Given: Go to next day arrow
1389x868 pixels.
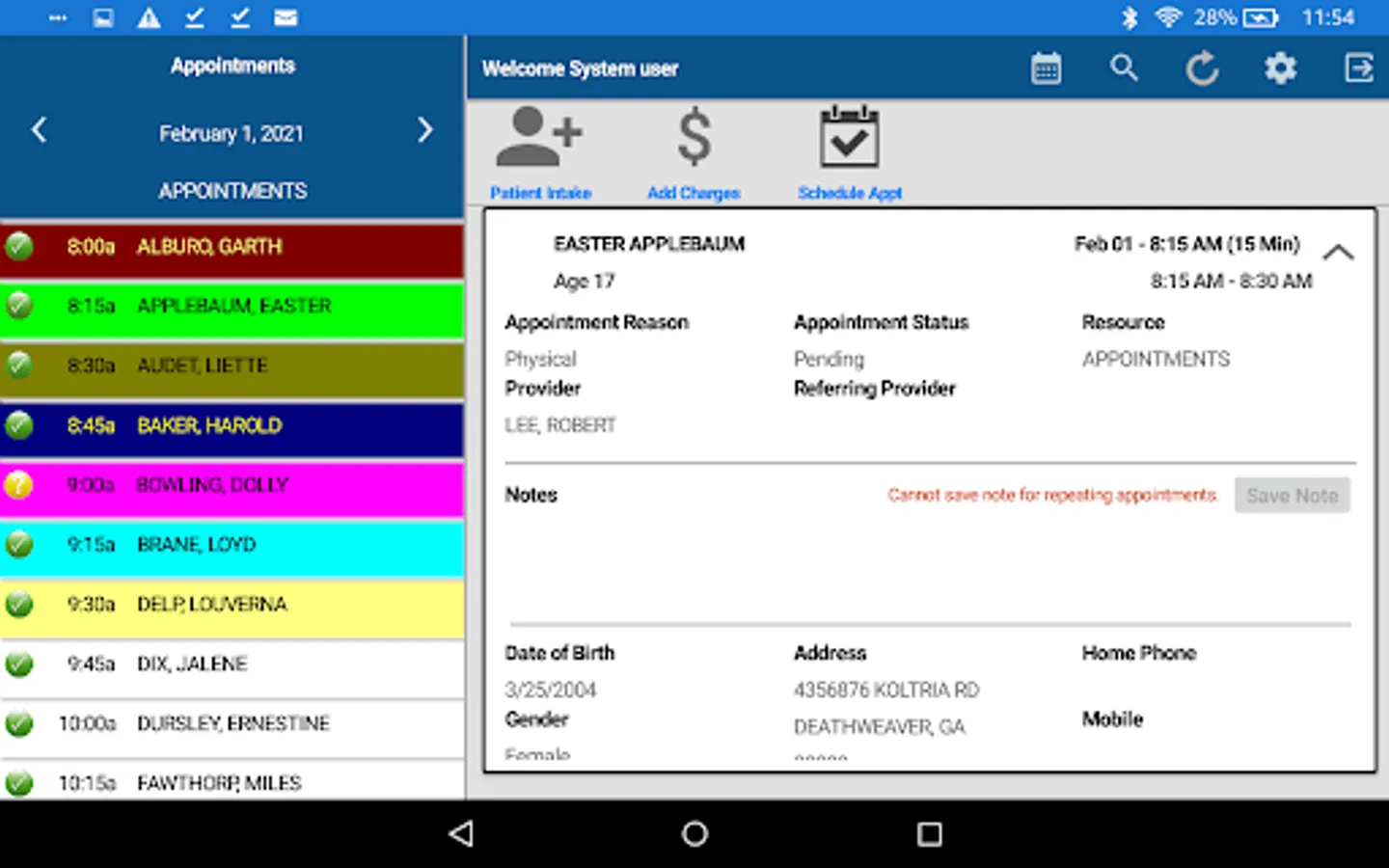Looking at the screenshot, I should pos(425,130).
